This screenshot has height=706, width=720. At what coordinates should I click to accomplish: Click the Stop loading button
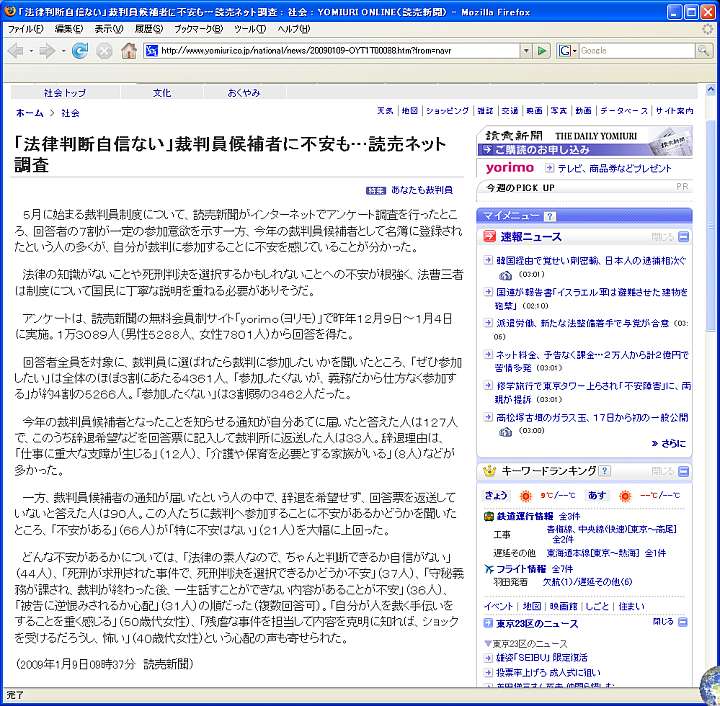click(104, 50)
